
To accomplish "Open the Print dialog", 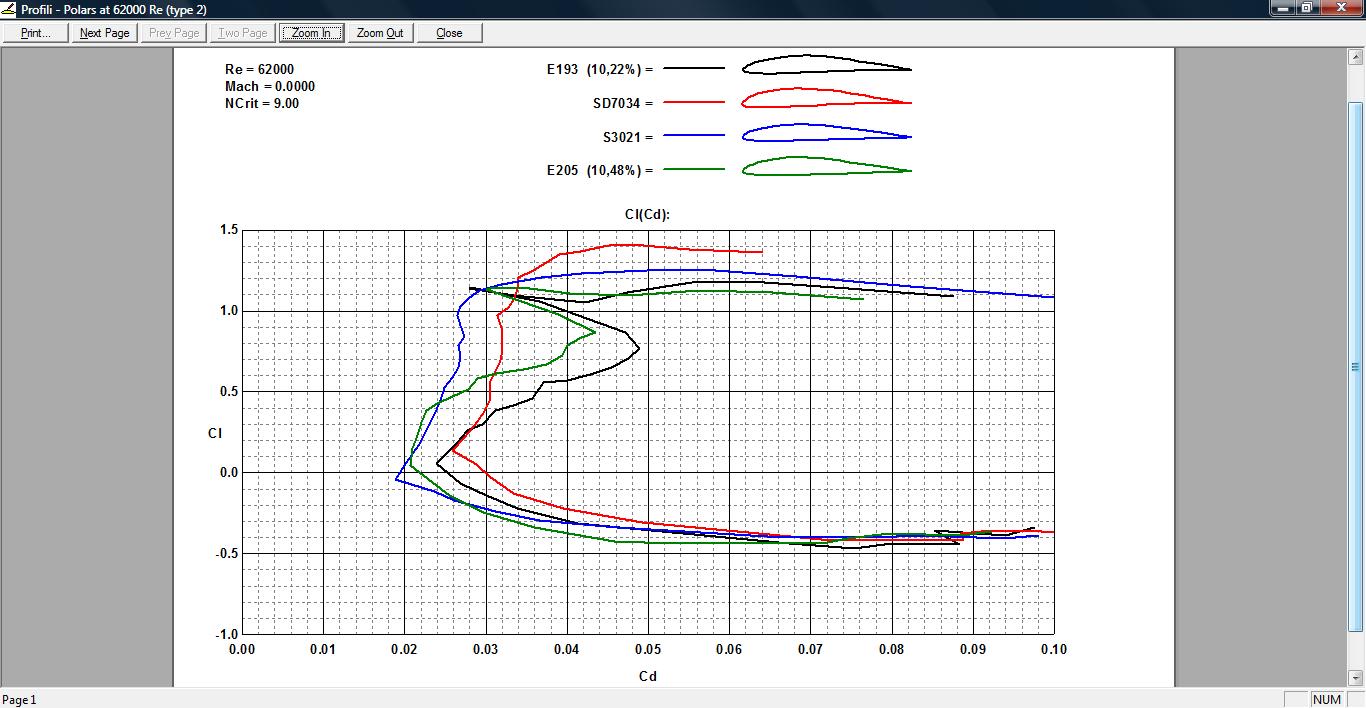I will tap(36, 33).
